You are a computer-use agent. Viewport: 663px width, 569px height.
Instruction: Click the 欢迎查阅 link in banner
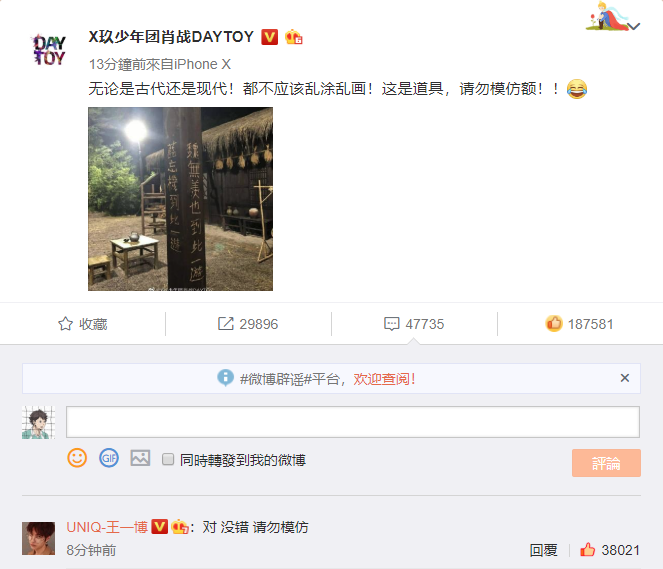coord(384,379)
